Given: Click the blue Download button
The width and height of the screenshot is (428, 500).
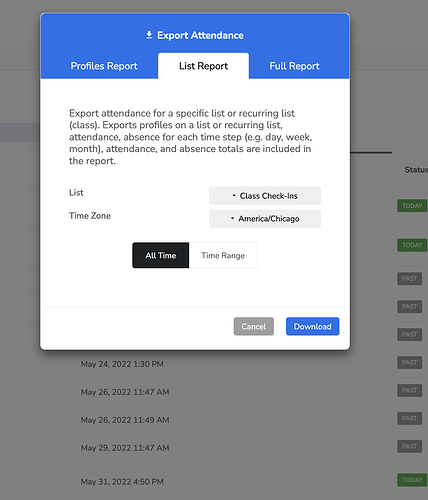Looking at the screenshot, I should point(312,326).
